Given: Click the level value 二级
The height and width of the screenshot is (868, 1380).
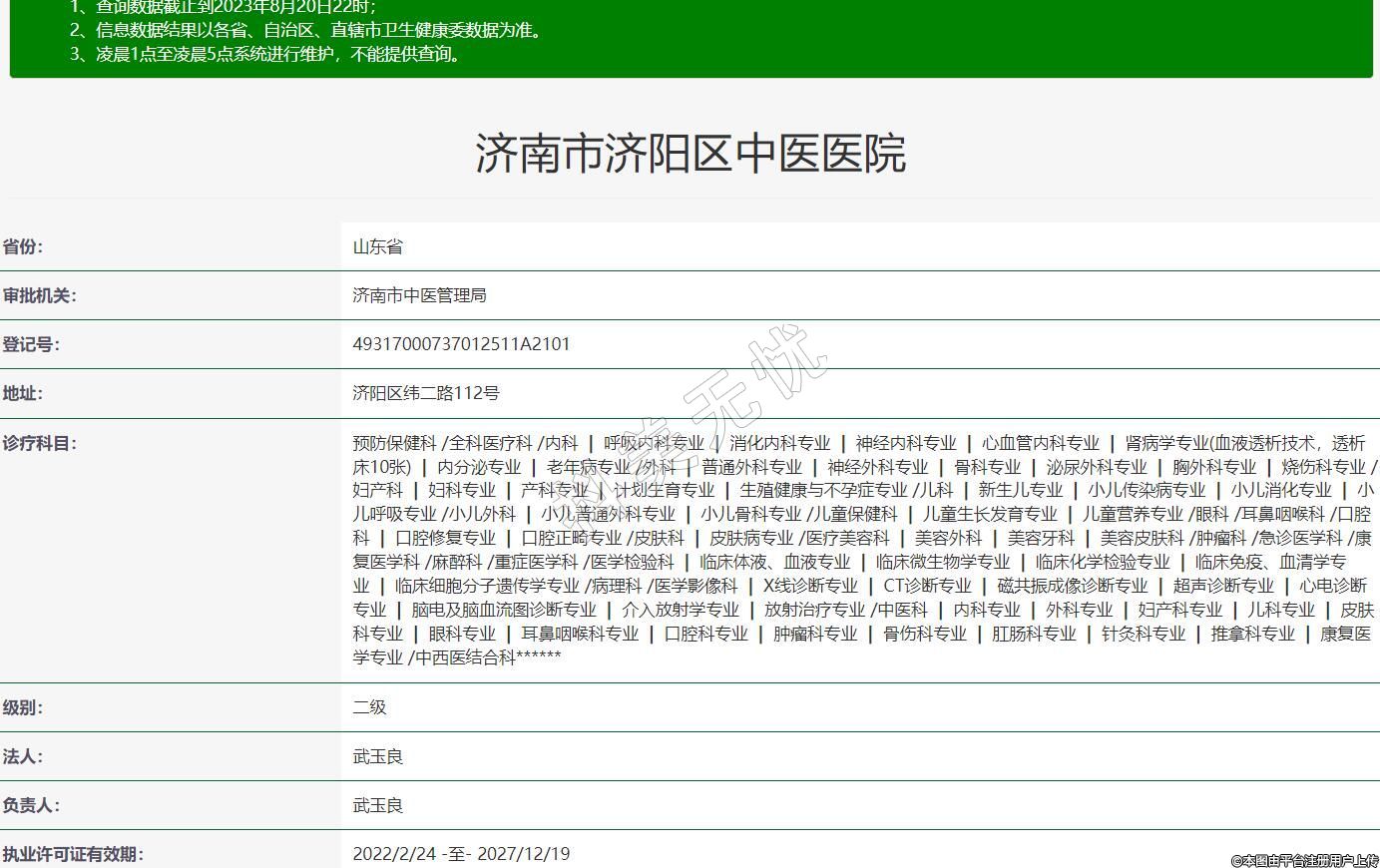Looking at the screenshot, I should (369, 708).
